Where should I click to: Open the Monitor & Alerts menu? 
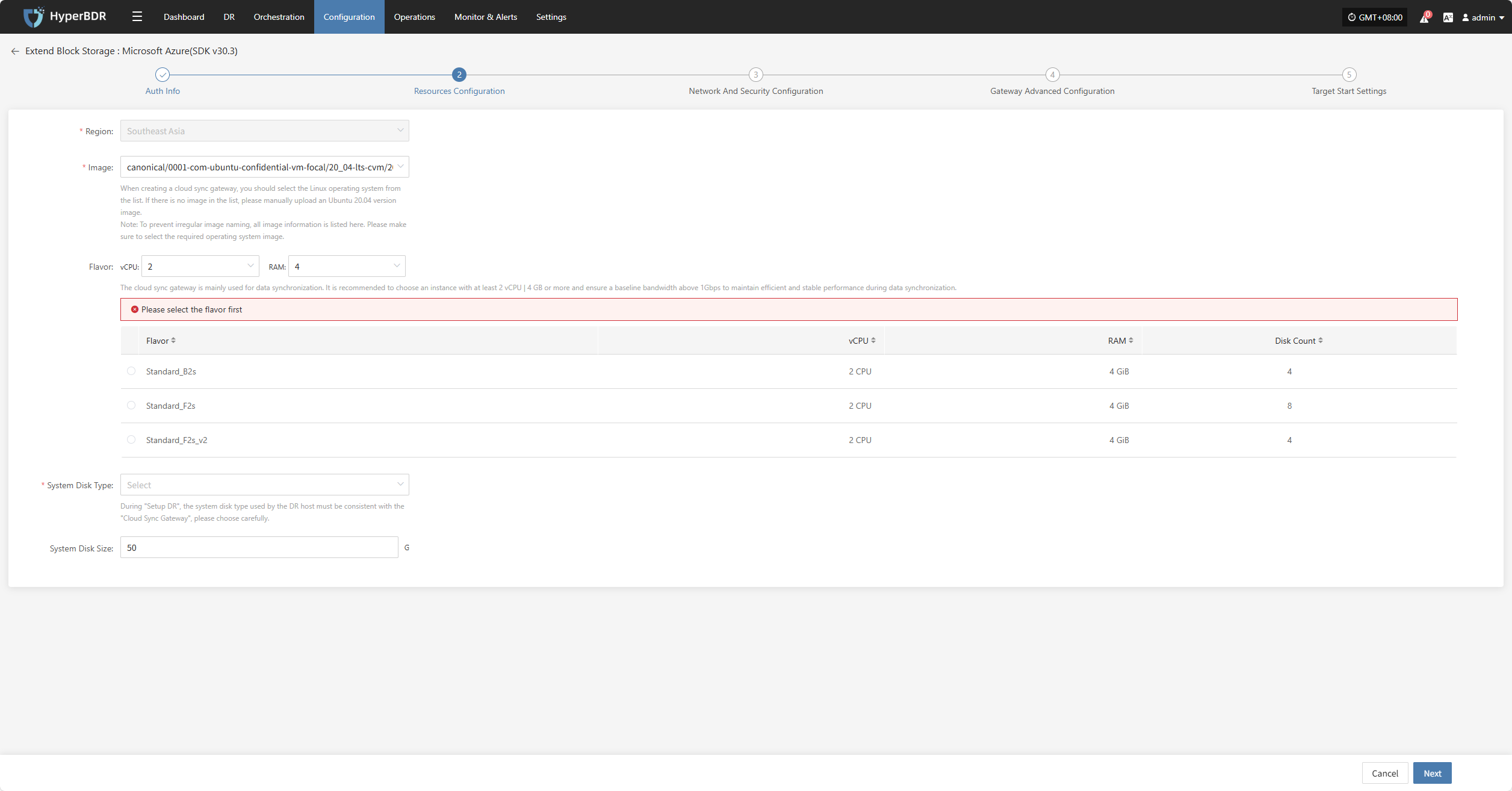tap(486, 17)
